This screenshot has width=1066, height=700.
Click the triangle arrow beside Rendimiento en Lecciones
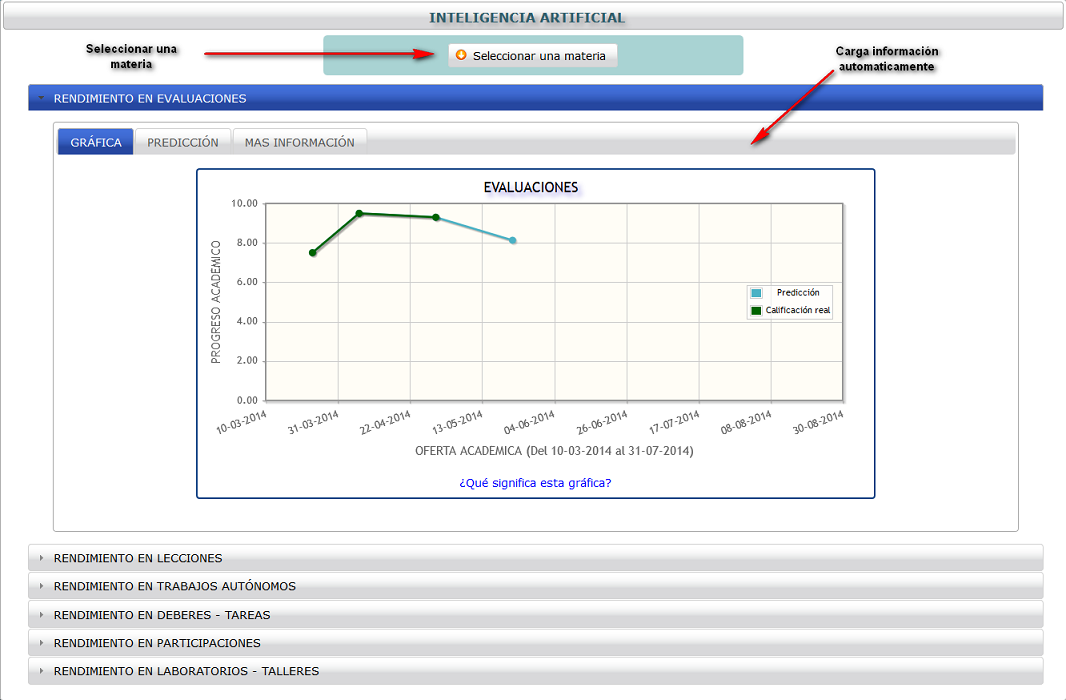[41, 558]
